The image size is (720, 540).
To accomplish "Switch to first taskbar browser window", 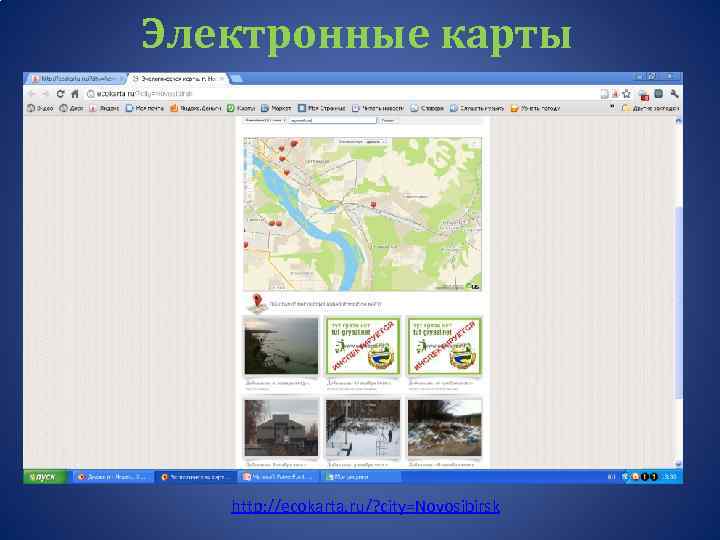I will pos(112,477).
